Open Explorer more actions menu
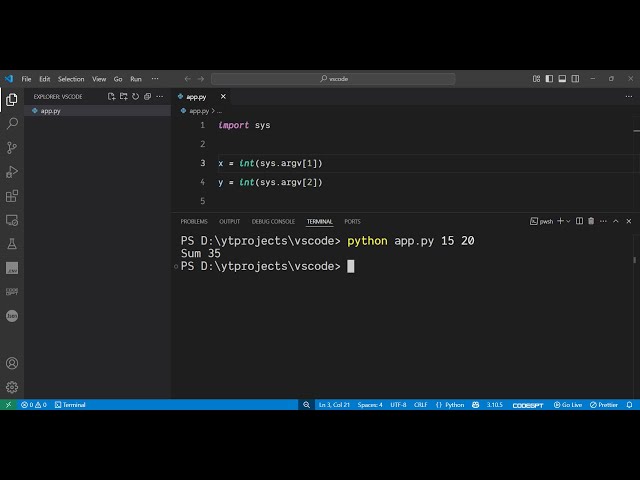The width and height of the screenshot is (640, 480). (x=160, y=96)
